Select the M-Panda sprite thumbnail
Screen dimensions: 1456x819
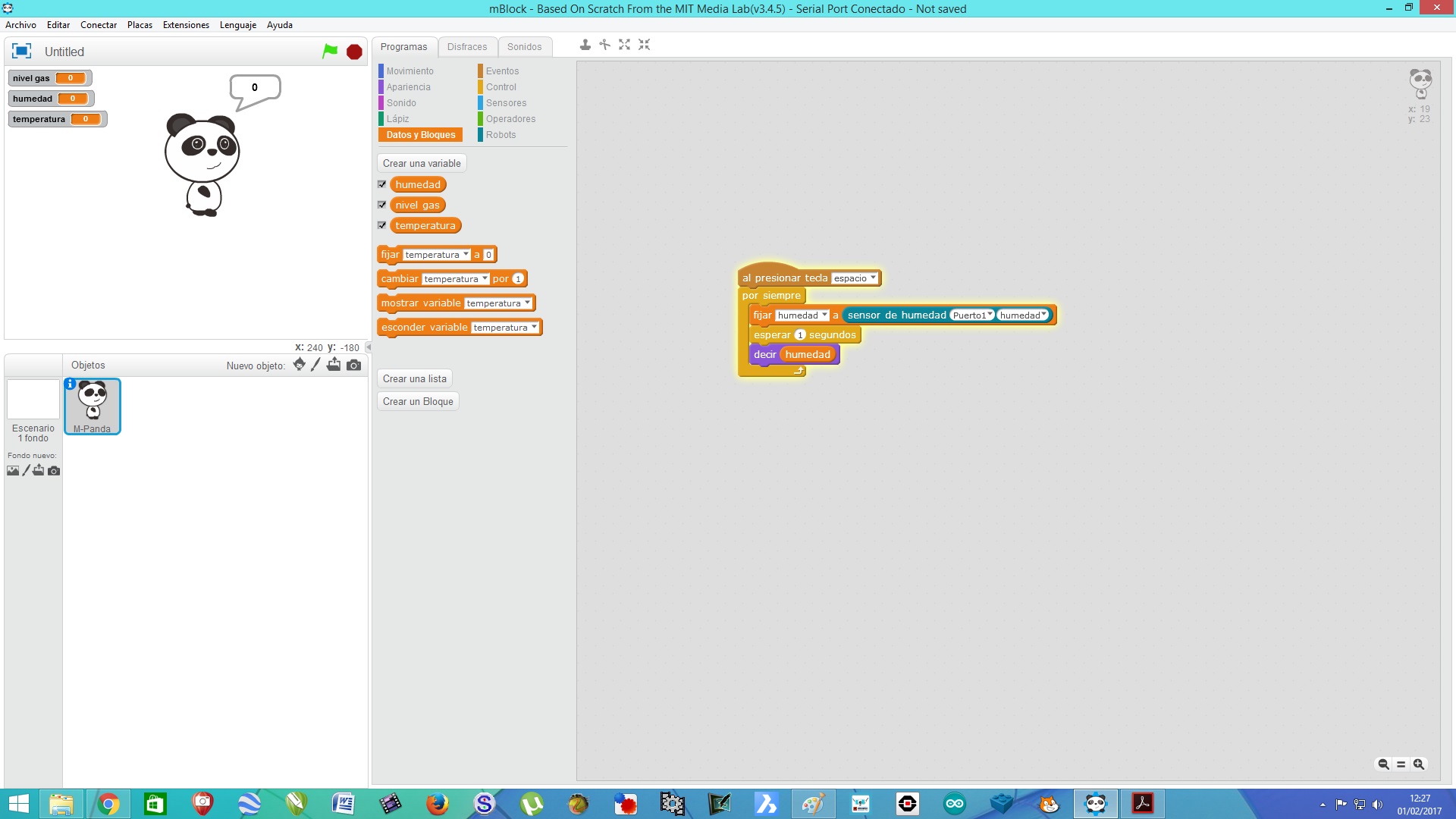coord(93,406)
